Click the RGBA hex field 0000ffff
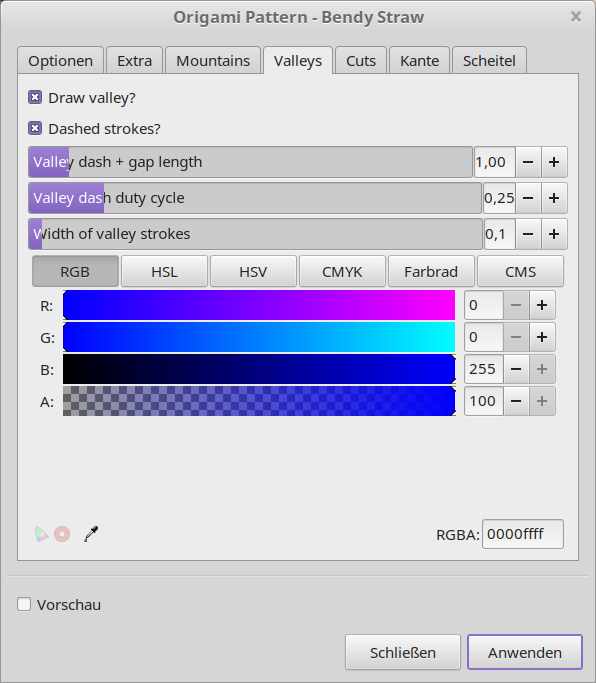The image size is (596, 683). point(523,534)
